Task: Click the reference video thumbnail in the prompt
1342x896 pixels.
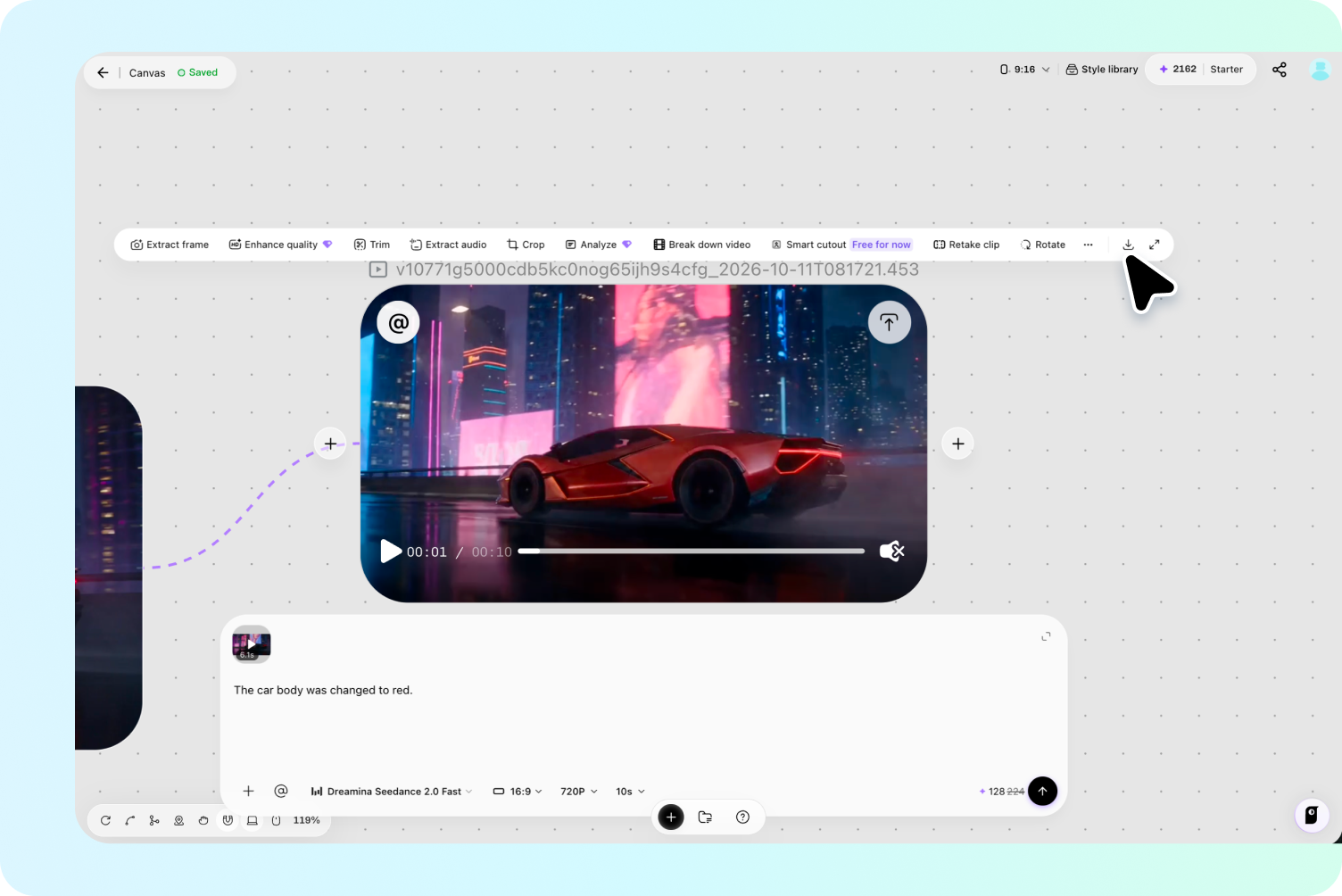Action: click(251, 644)
